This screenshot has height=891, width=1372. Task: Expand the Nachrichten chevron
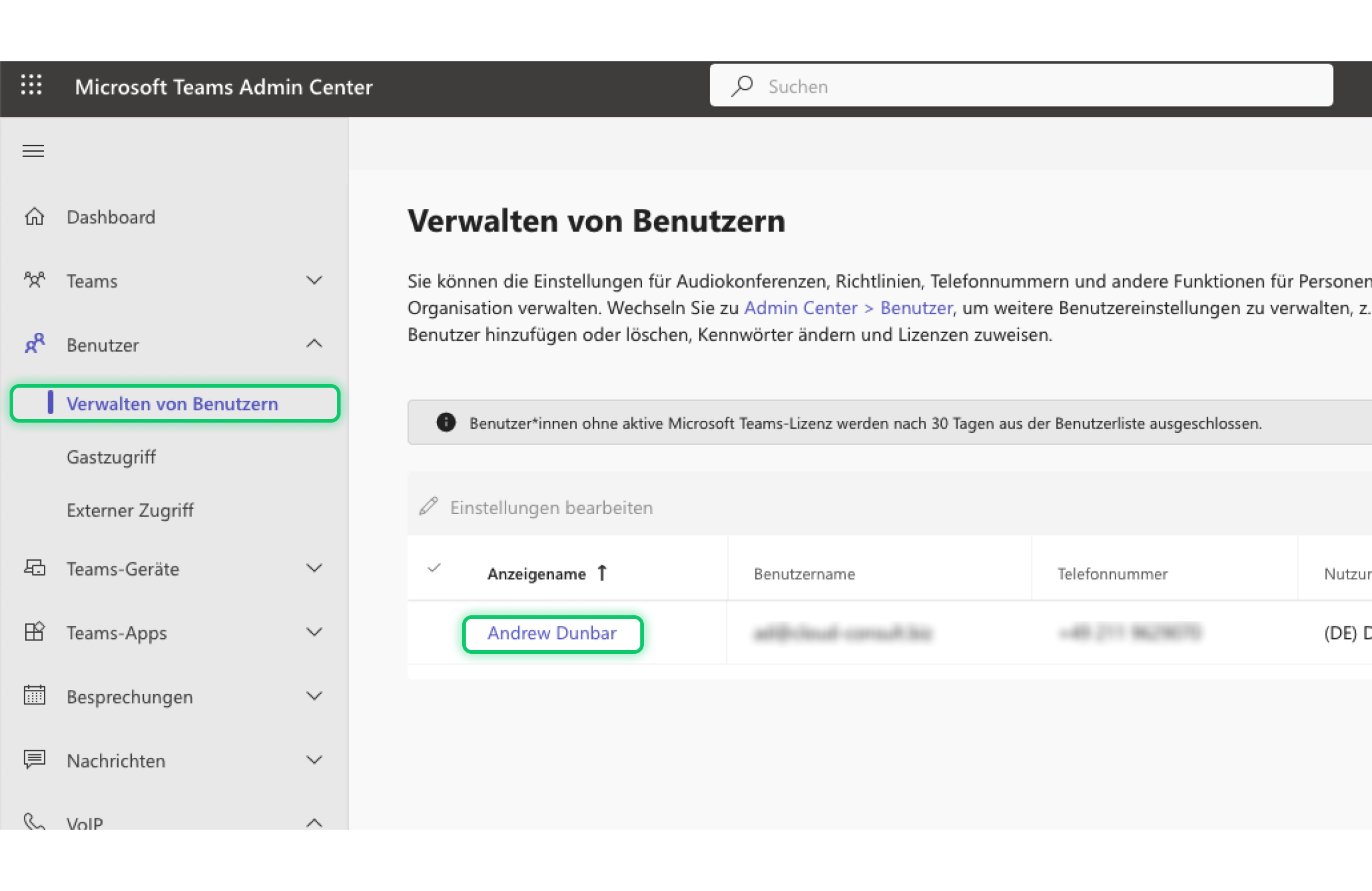314,760
